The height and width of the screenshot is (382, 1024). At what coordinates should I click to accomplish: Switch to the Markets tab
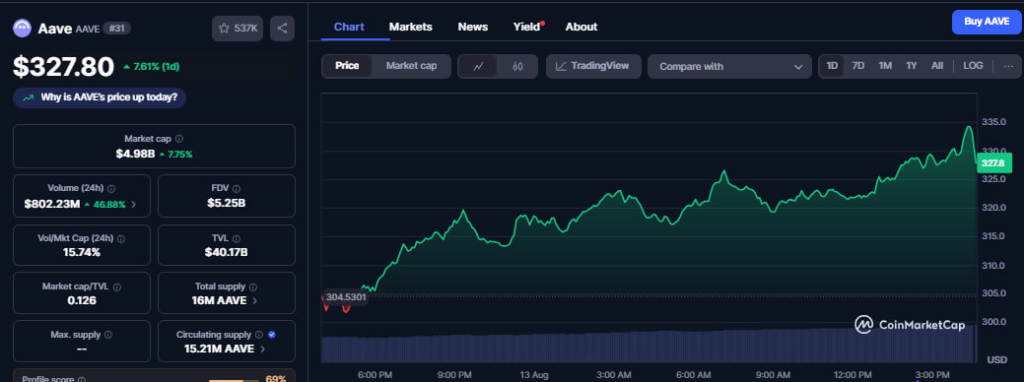(x=411, y=27)
